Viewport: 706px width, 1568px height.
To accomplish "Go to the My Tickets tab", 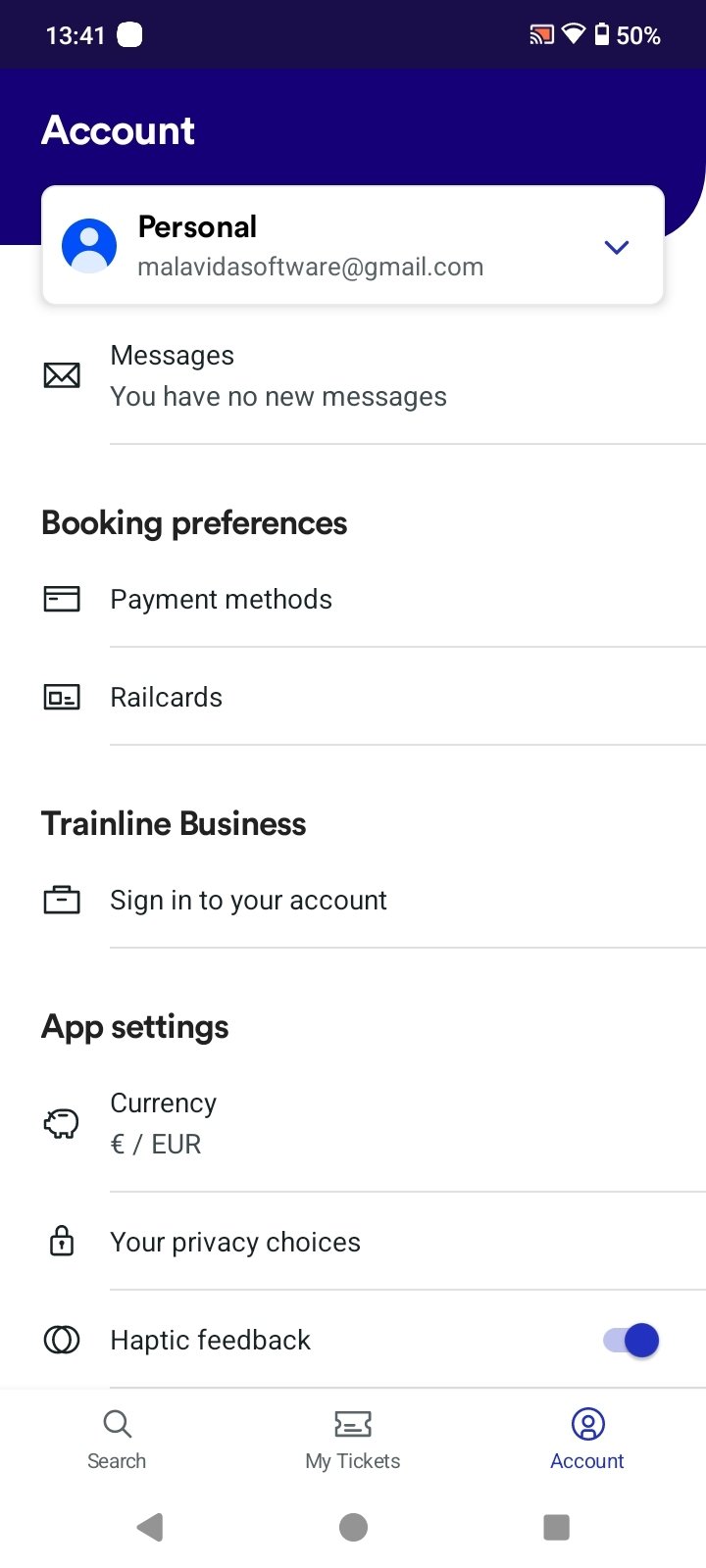I will click(x=353, y=1440).
